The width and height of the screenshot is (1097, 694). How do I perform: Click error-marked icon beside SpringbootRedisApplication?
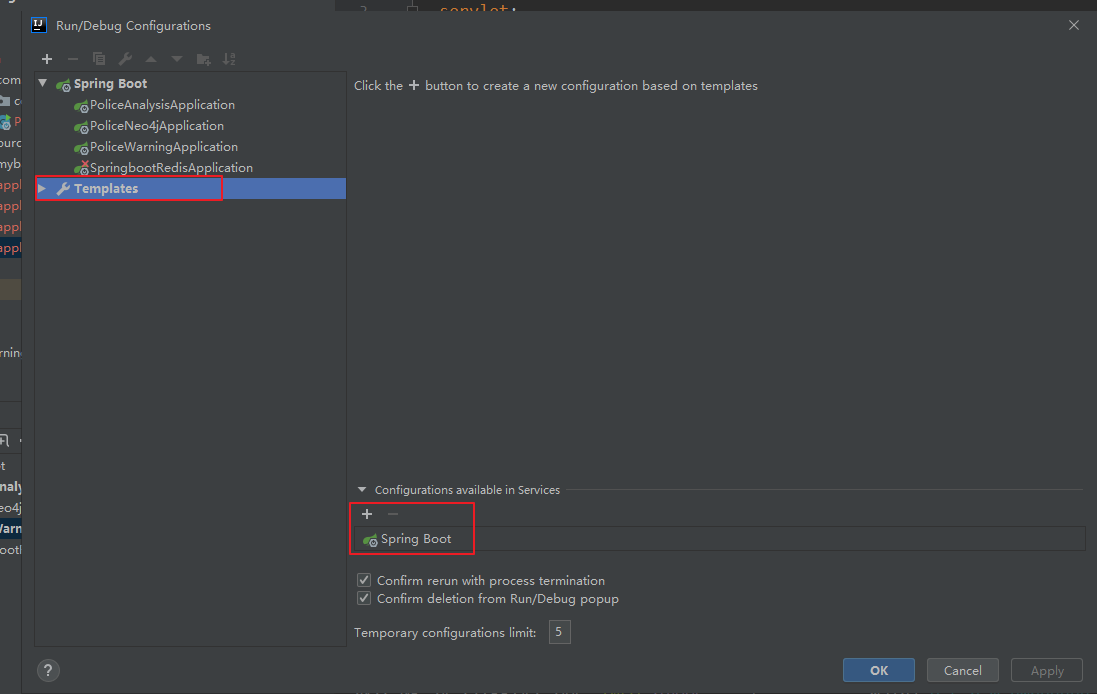[x=81, y=169]
